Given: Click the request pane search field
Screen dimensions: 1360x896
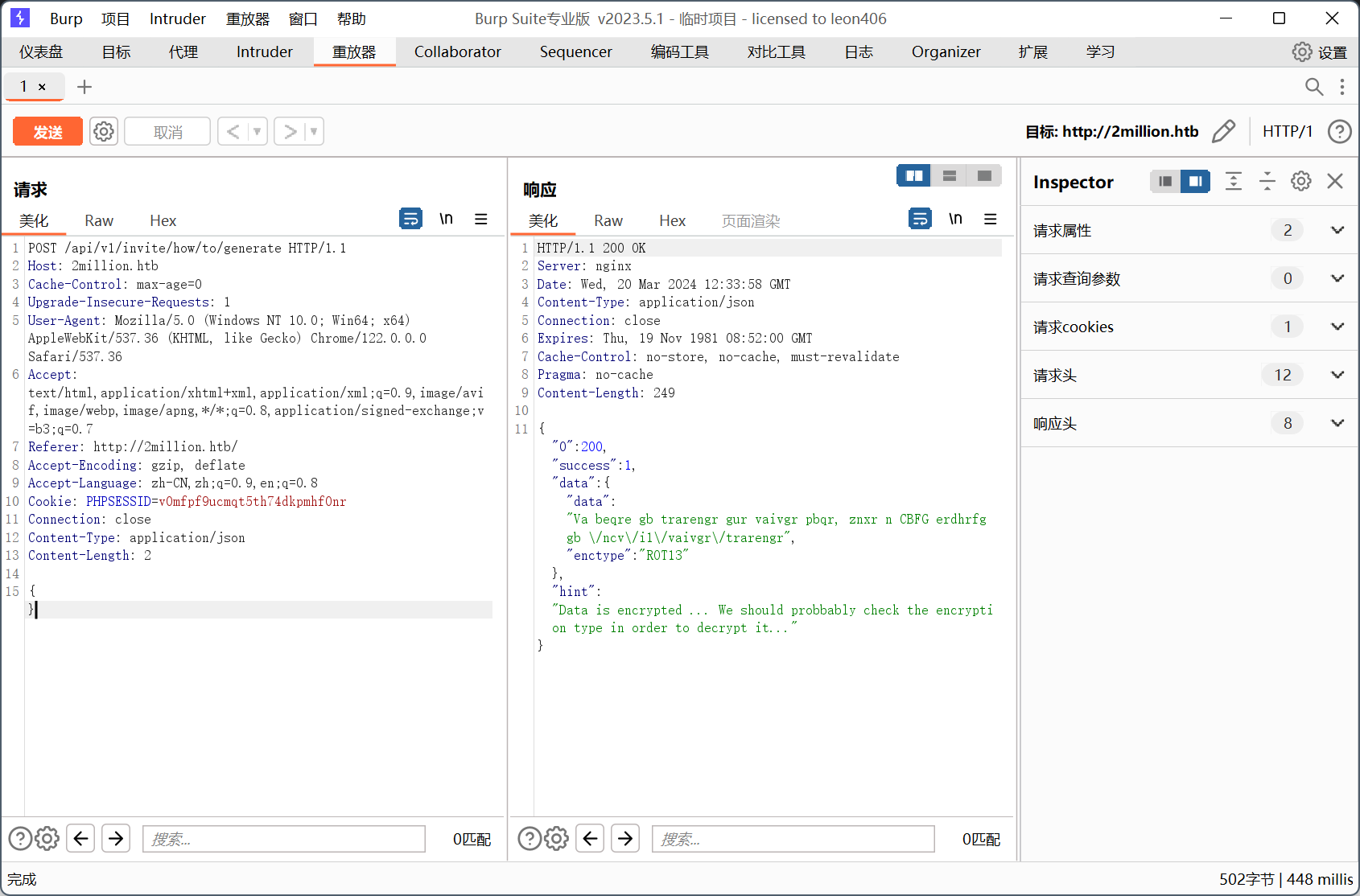Looking at the screenshot, I should [283, 839].
